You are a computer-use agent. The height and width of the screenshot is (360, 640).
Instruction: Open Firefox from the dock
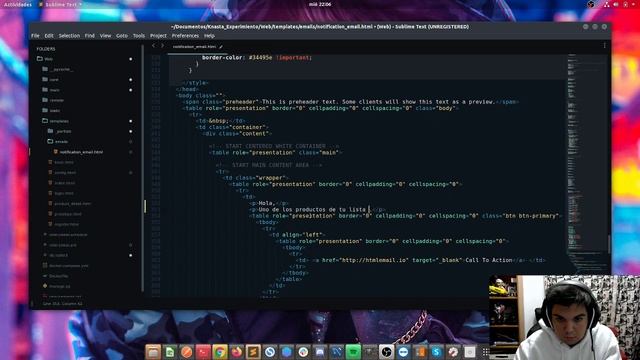236,351
